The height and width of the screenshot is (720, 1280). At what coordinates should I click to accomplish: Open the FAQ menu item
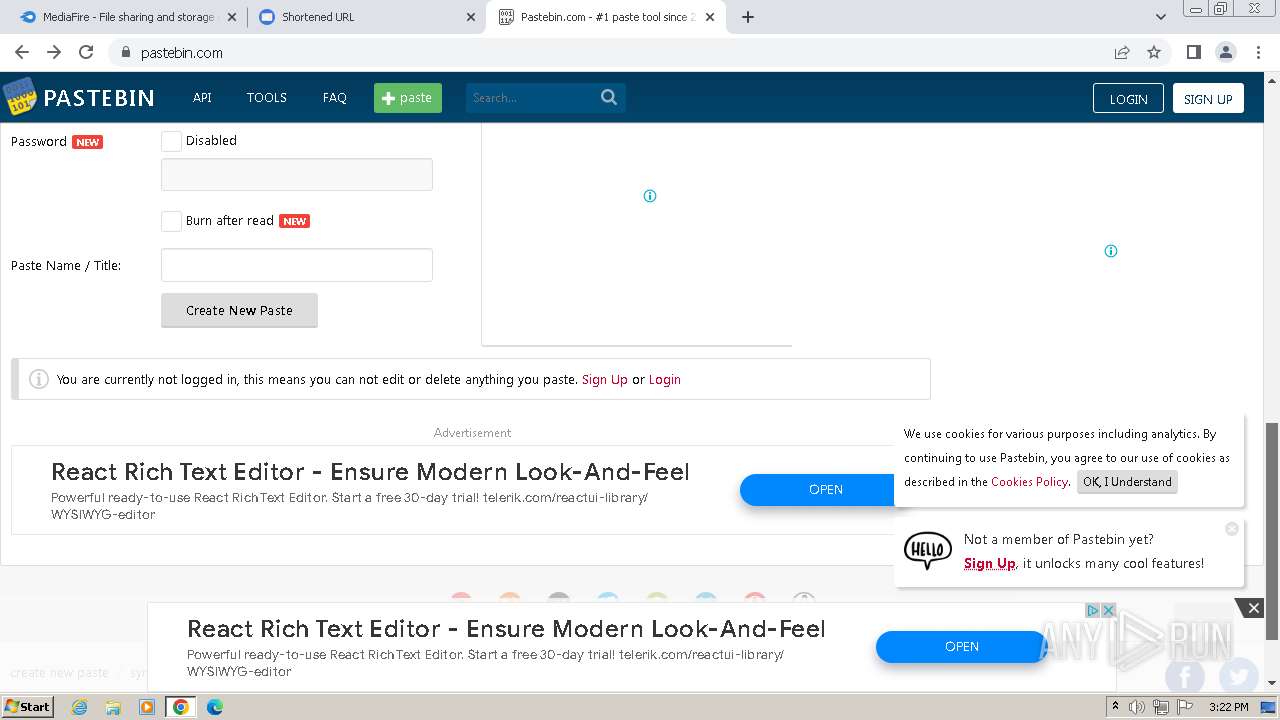tap(335, 97)
